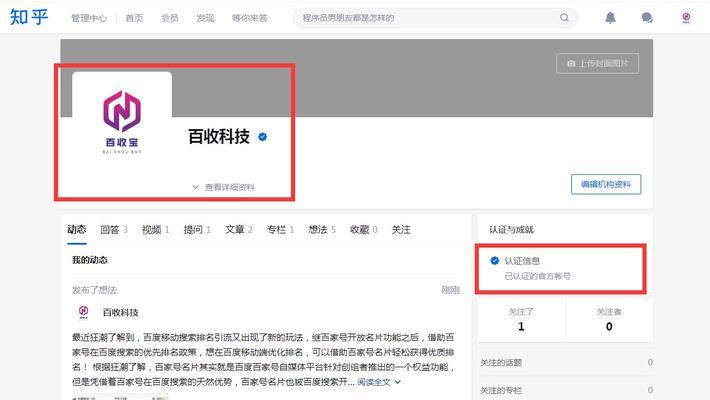Switch to the 专栏 tab
This screenshot has width=710, height=400.
point(280,230)
